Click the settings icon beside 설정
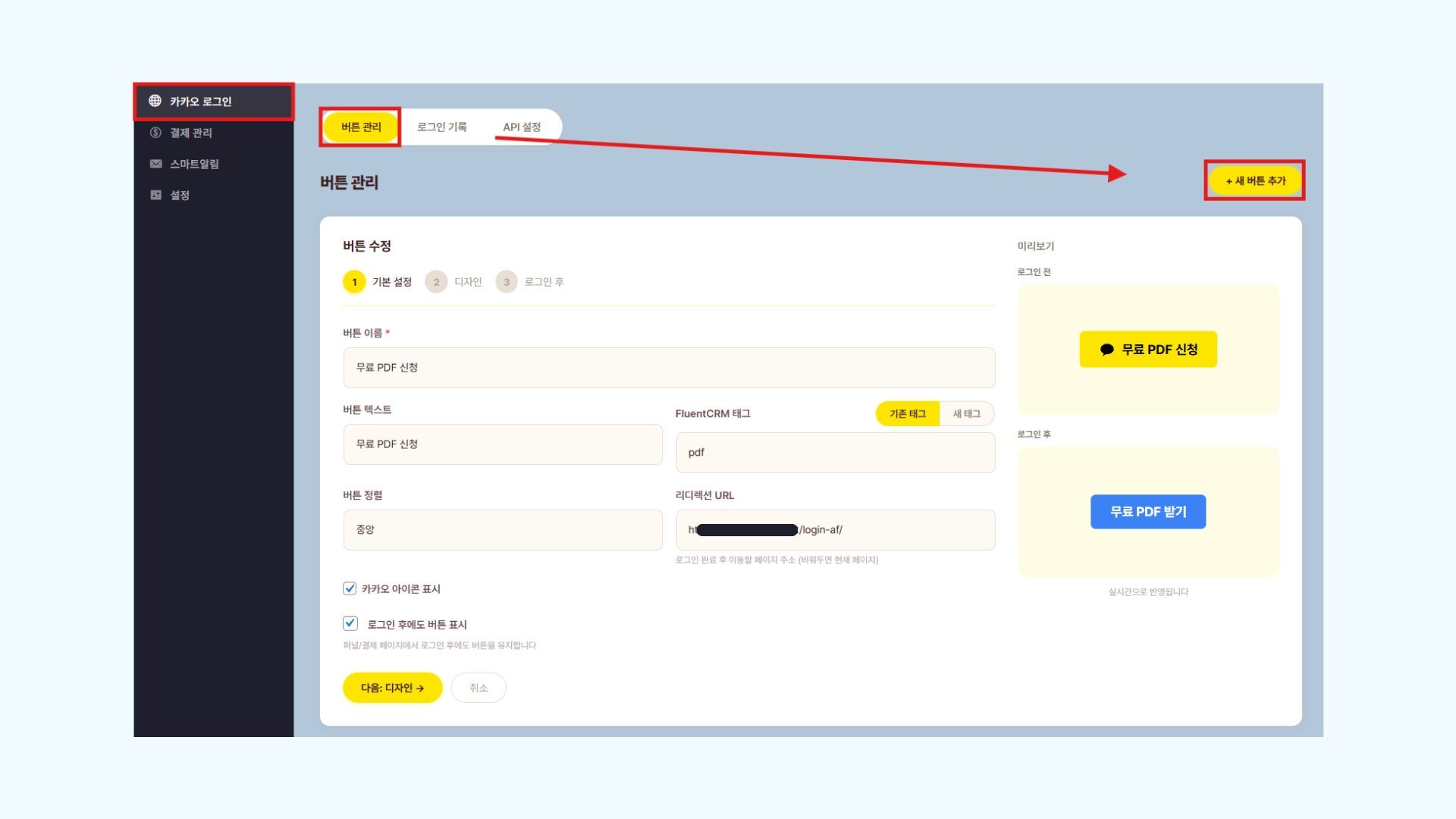Viewport: 1456px width, 819px height. [x=155, y=195]
